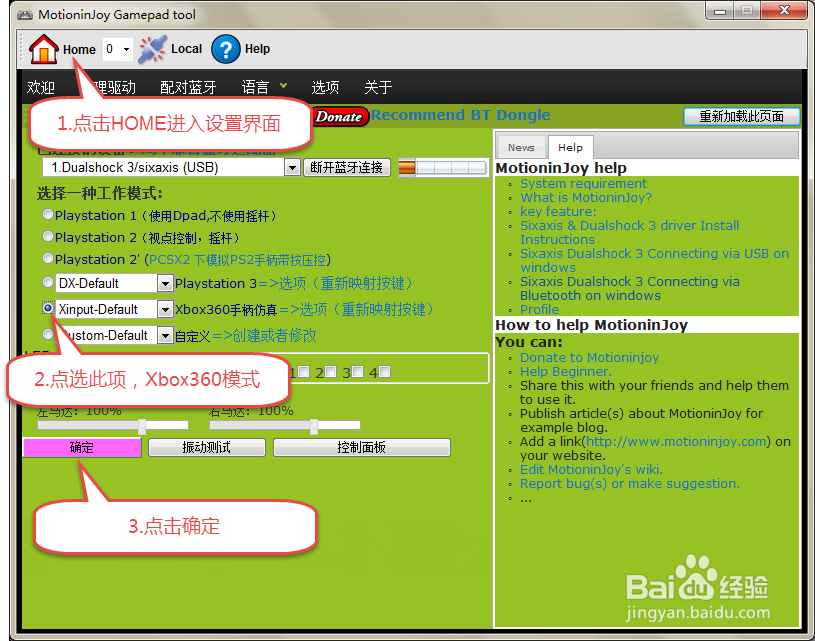Expand the DX-Default dropdown arrow
Screen dimensions: 815x641
tap(165, 283)
